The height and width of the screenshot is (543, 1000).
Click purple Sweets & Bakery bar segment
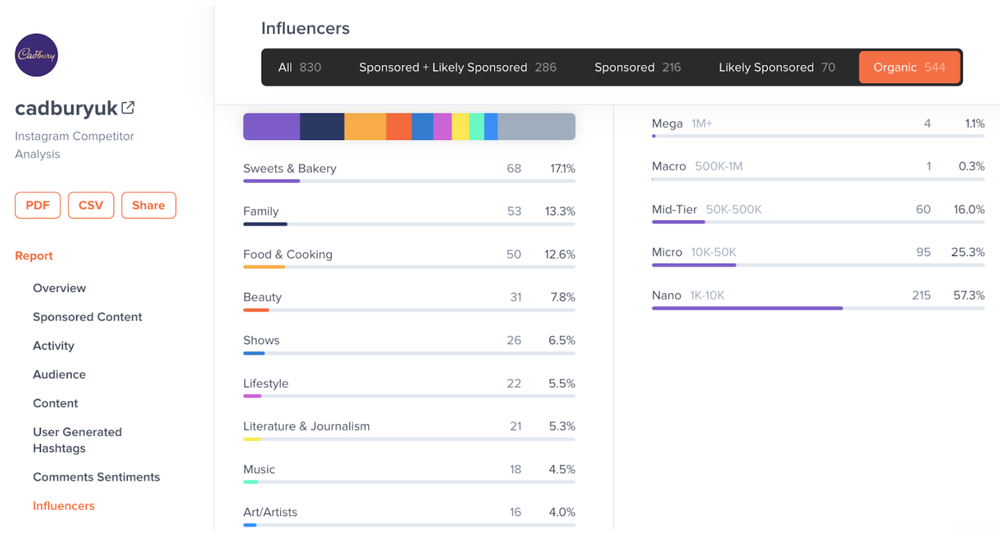[x=272, y=126]
